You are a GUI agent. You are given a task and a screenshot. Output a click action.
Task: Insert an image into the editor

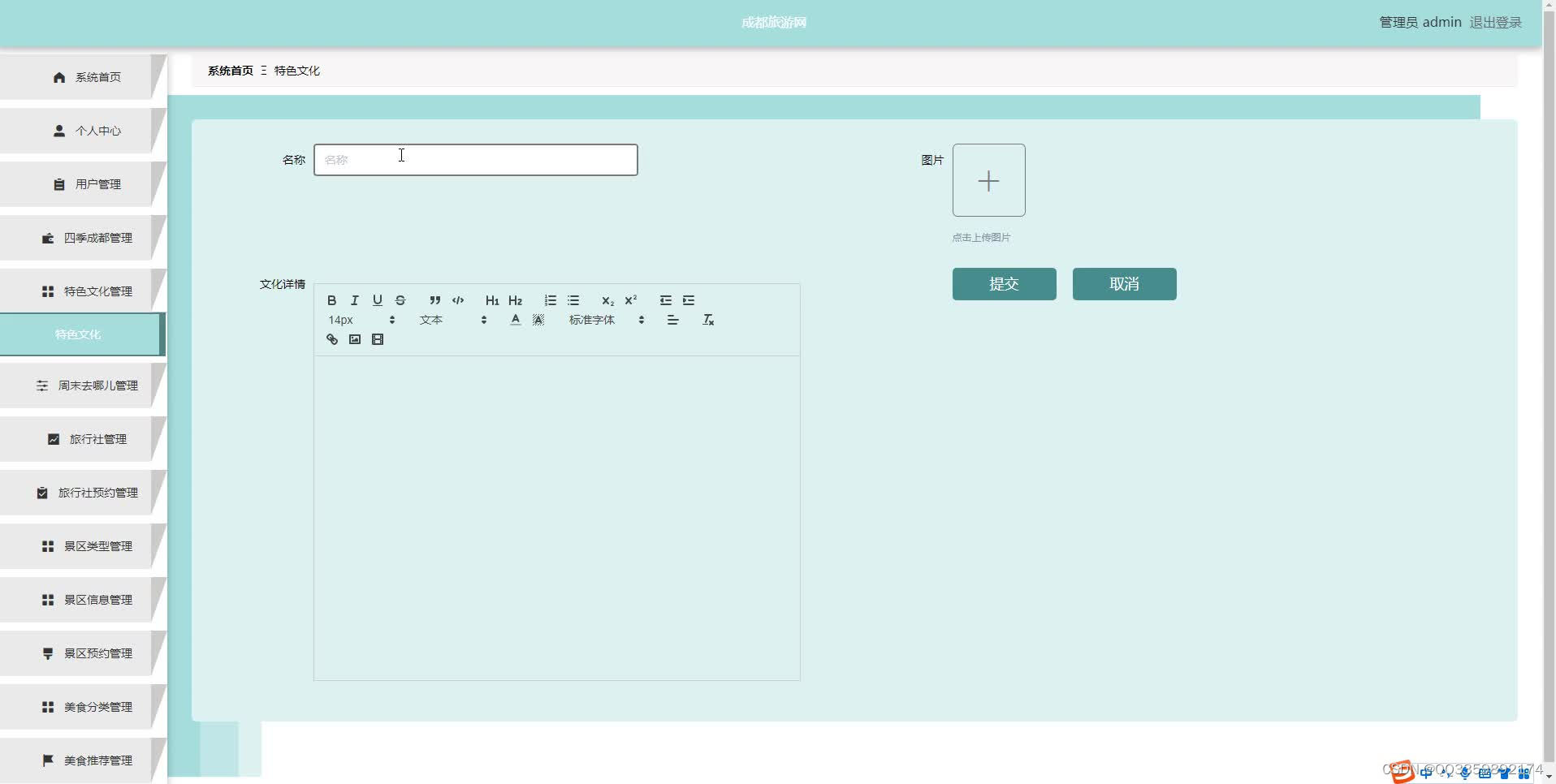pos(355,339)
